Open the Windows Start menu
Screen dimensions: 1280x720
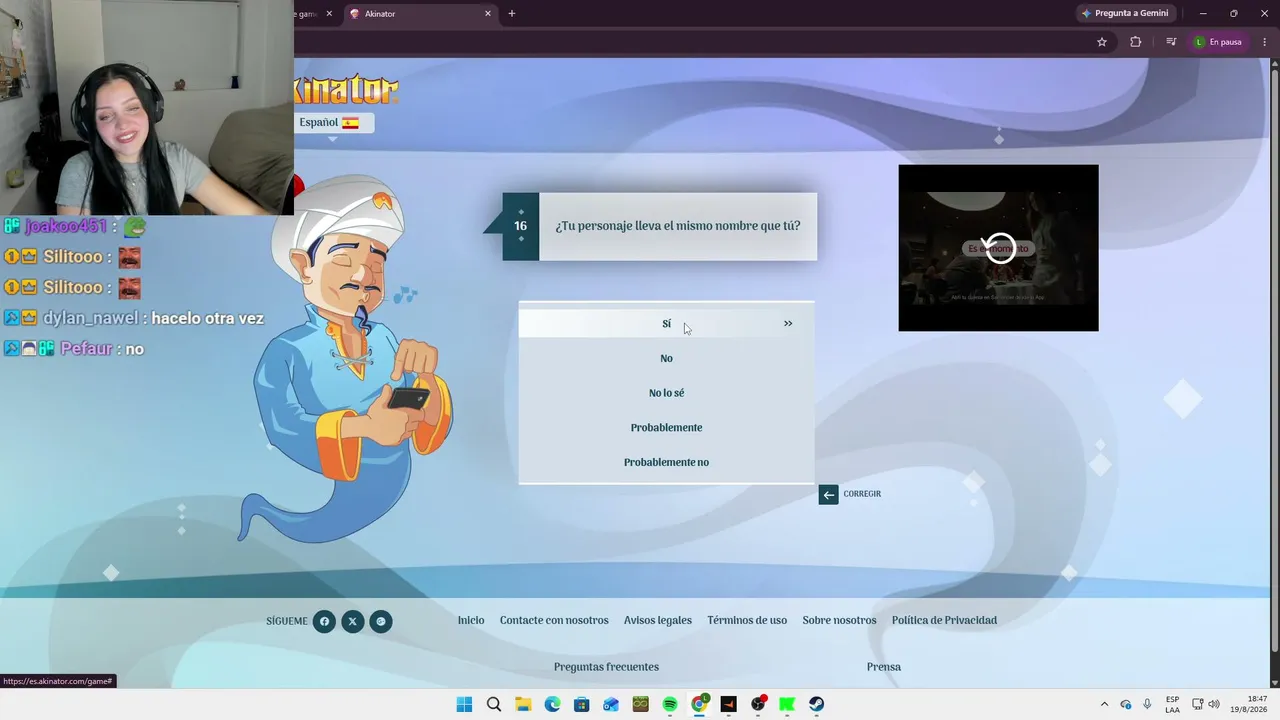click(464, 704)
